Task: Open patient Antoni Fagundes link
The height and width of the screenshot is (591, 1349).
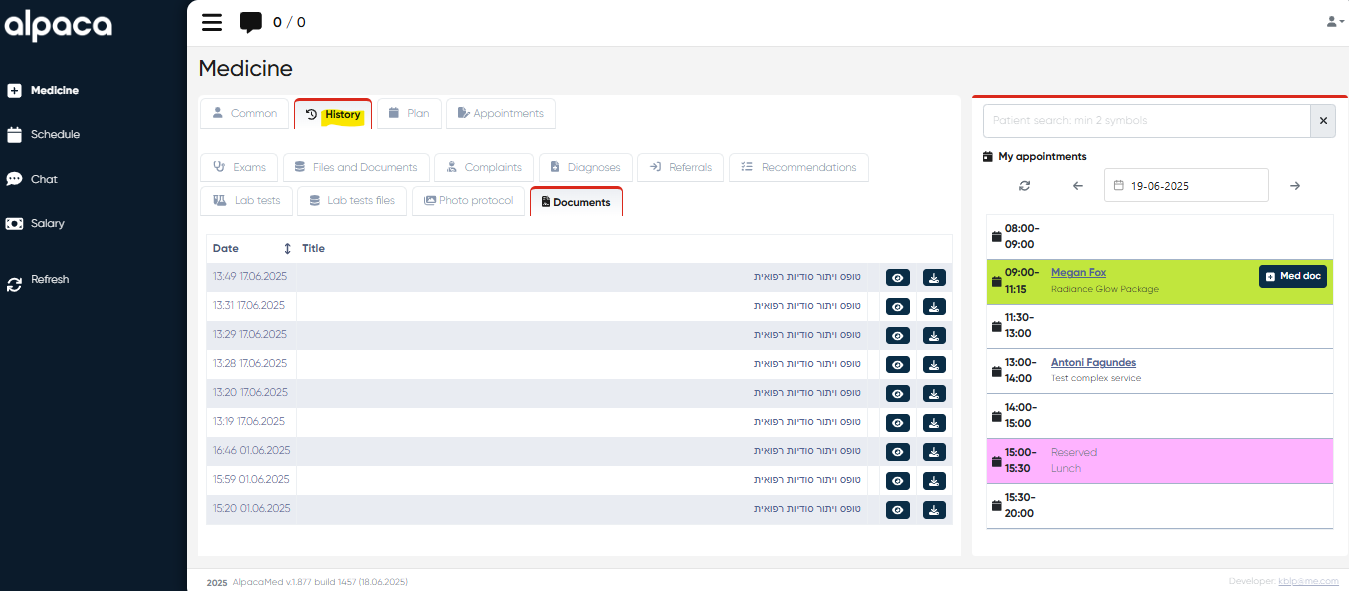Action: pos(1093,362)
